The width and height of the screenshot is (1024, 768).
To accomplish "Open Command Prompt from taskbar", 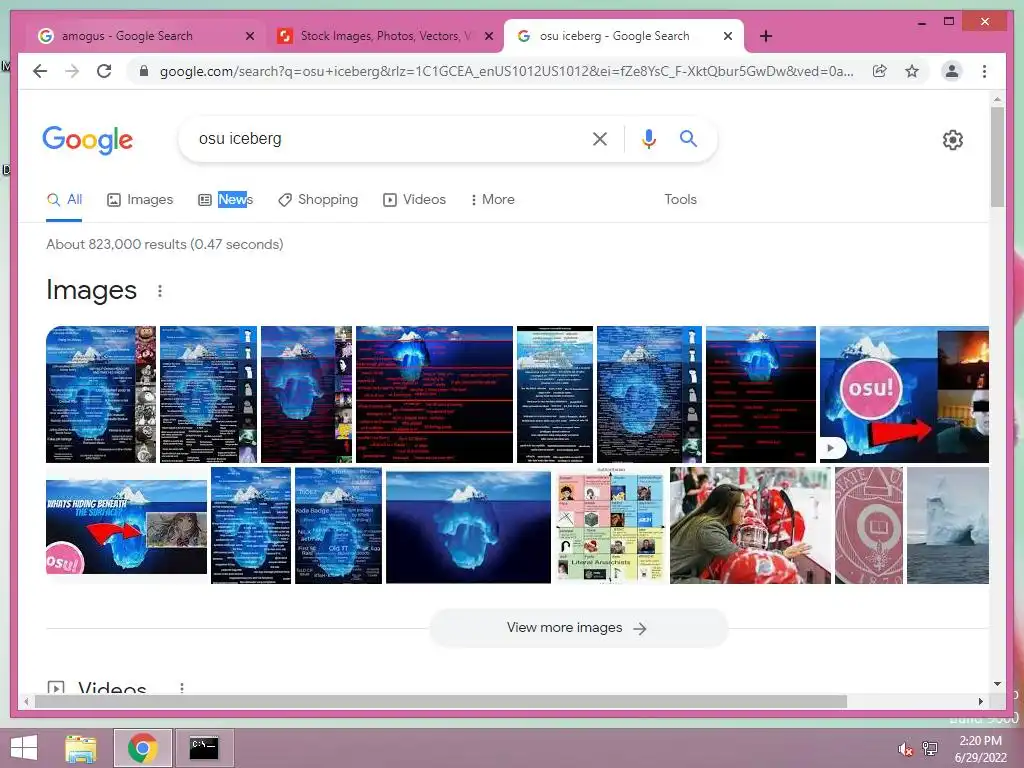I will [x=204, y=748].
